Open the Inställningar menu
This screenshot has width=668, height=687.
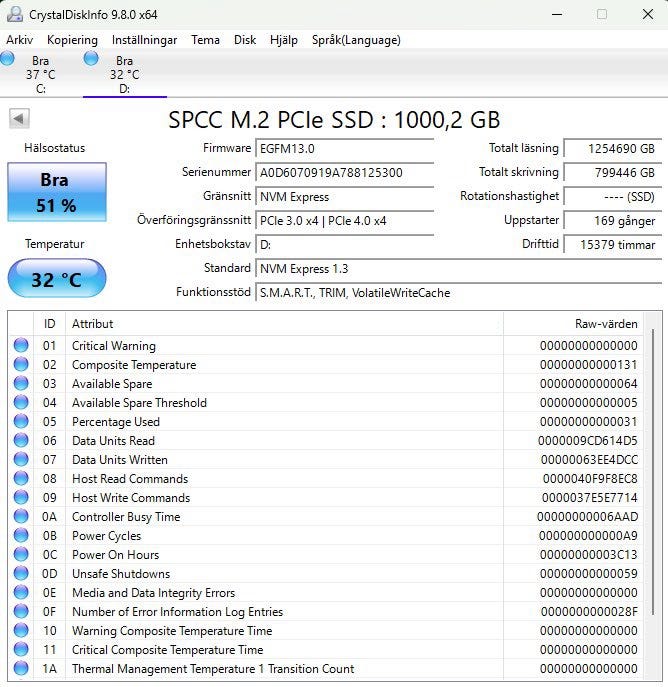[x=144, y=40]
